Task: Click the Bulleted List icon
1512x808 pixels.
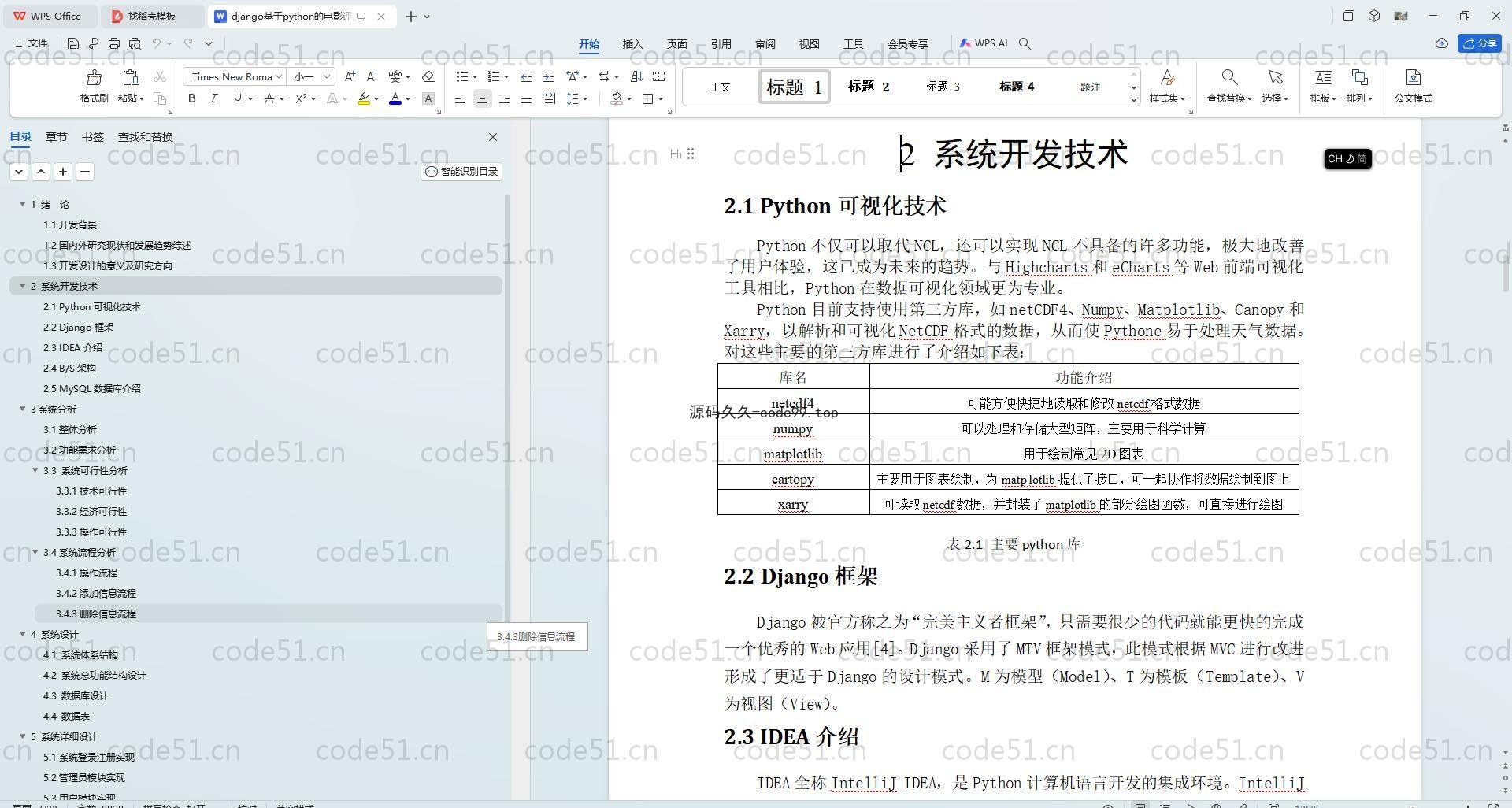Action: [462, 76]
